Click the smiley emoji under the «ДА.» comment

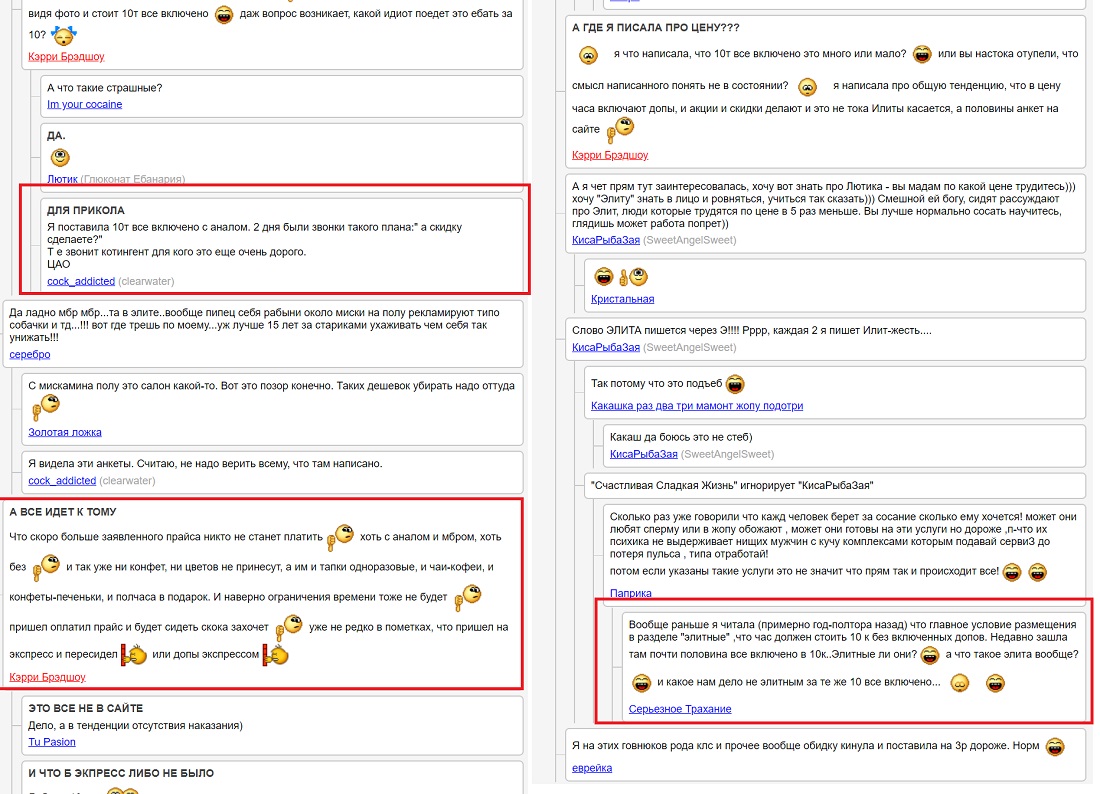click(60, 157)
